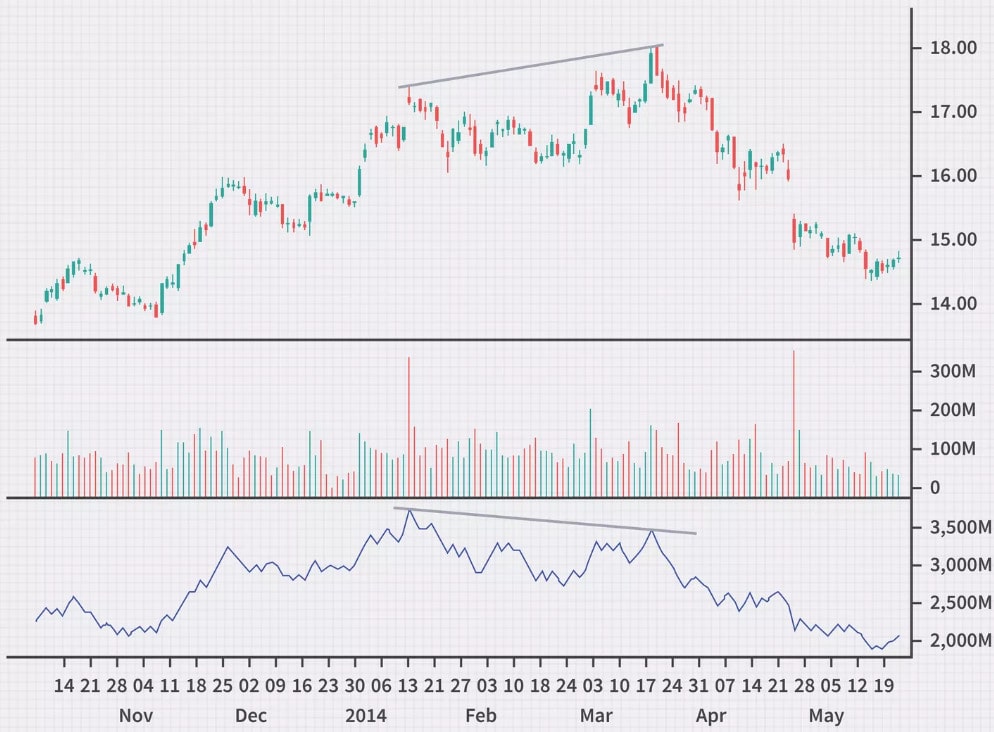Image resolution: width=994 pixels, height=732 pixels.
Task: Click the tallest volume bar in late April
Action: [x=794, y=420]
